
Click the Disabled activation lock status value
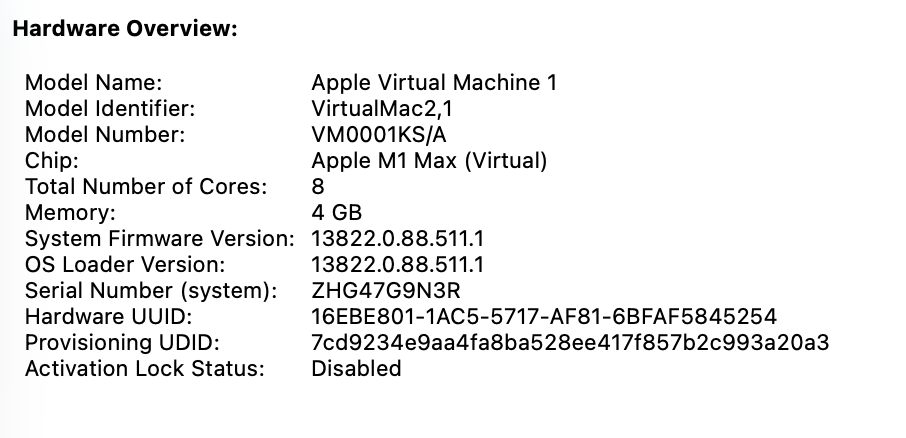[x=356, y=369]
